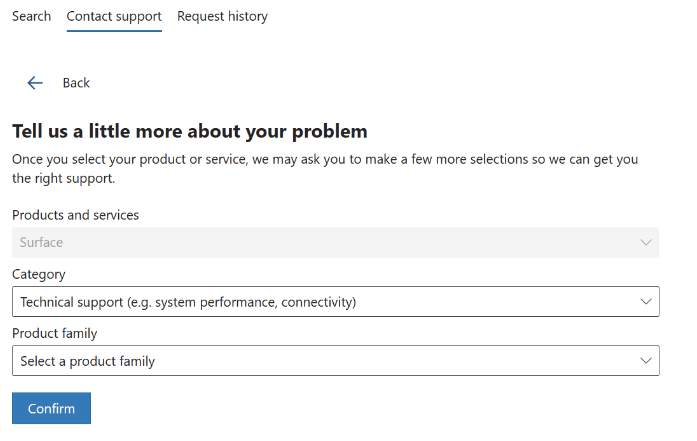Open the Search tab
This screenshot has height=441, width=697.
pos(31,16)
